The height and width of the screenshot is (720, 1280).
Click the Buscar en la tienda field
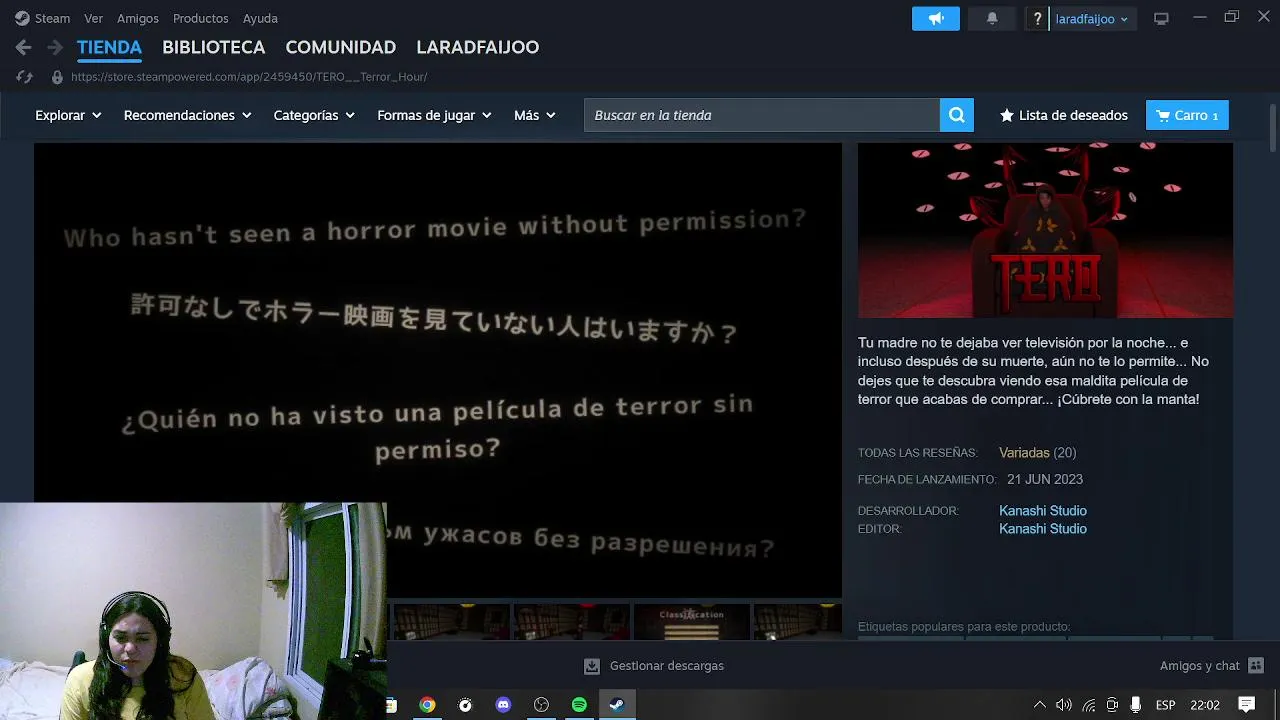[762, 115]
